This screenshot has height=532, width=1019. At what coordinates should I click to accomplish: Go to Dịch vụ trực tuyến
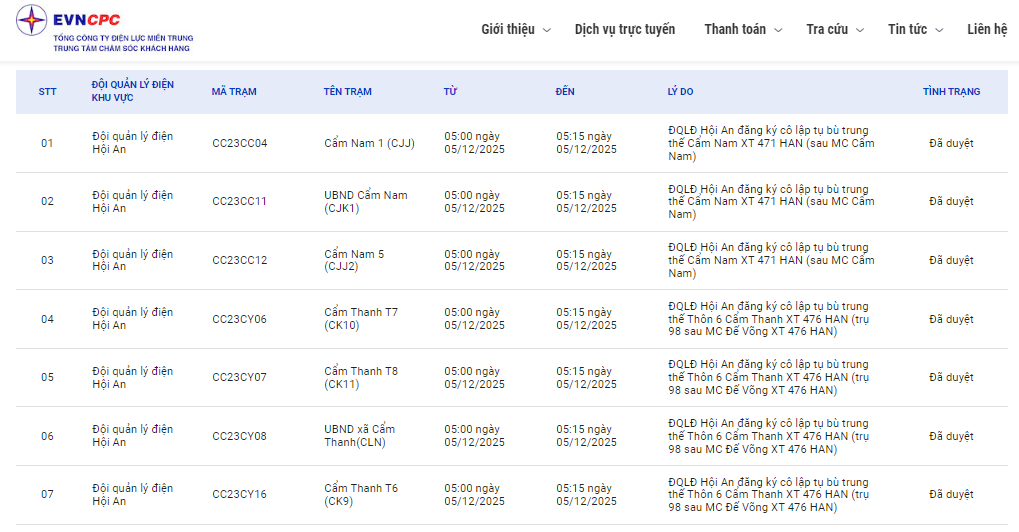624,29
